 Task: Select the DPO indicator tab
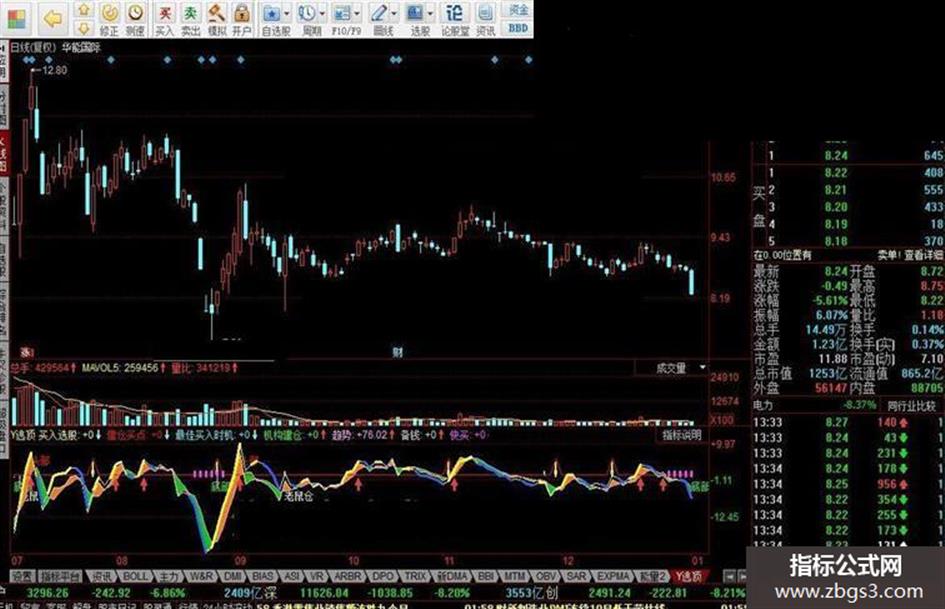[x=382, y=576]
